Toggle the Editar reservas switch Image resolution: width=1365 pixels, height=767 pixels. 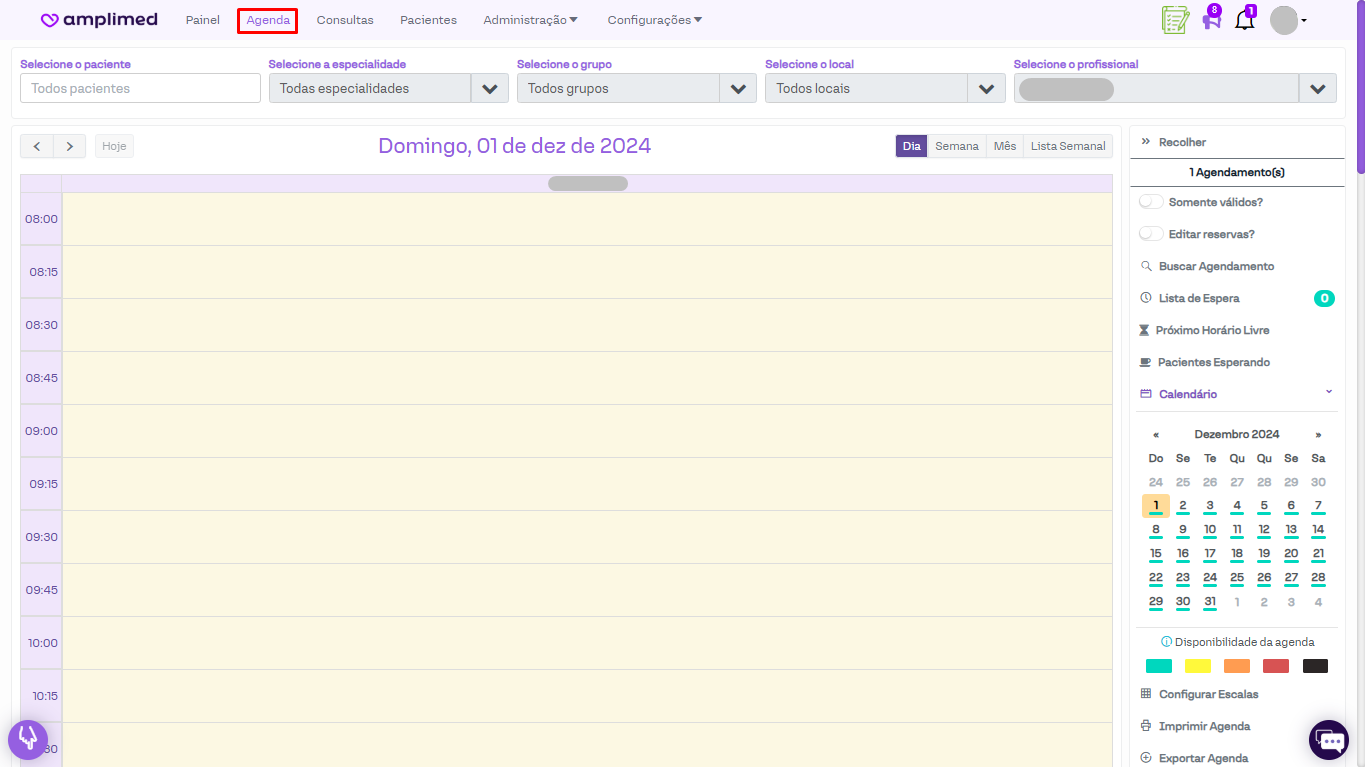click(x=1152, y=234)
